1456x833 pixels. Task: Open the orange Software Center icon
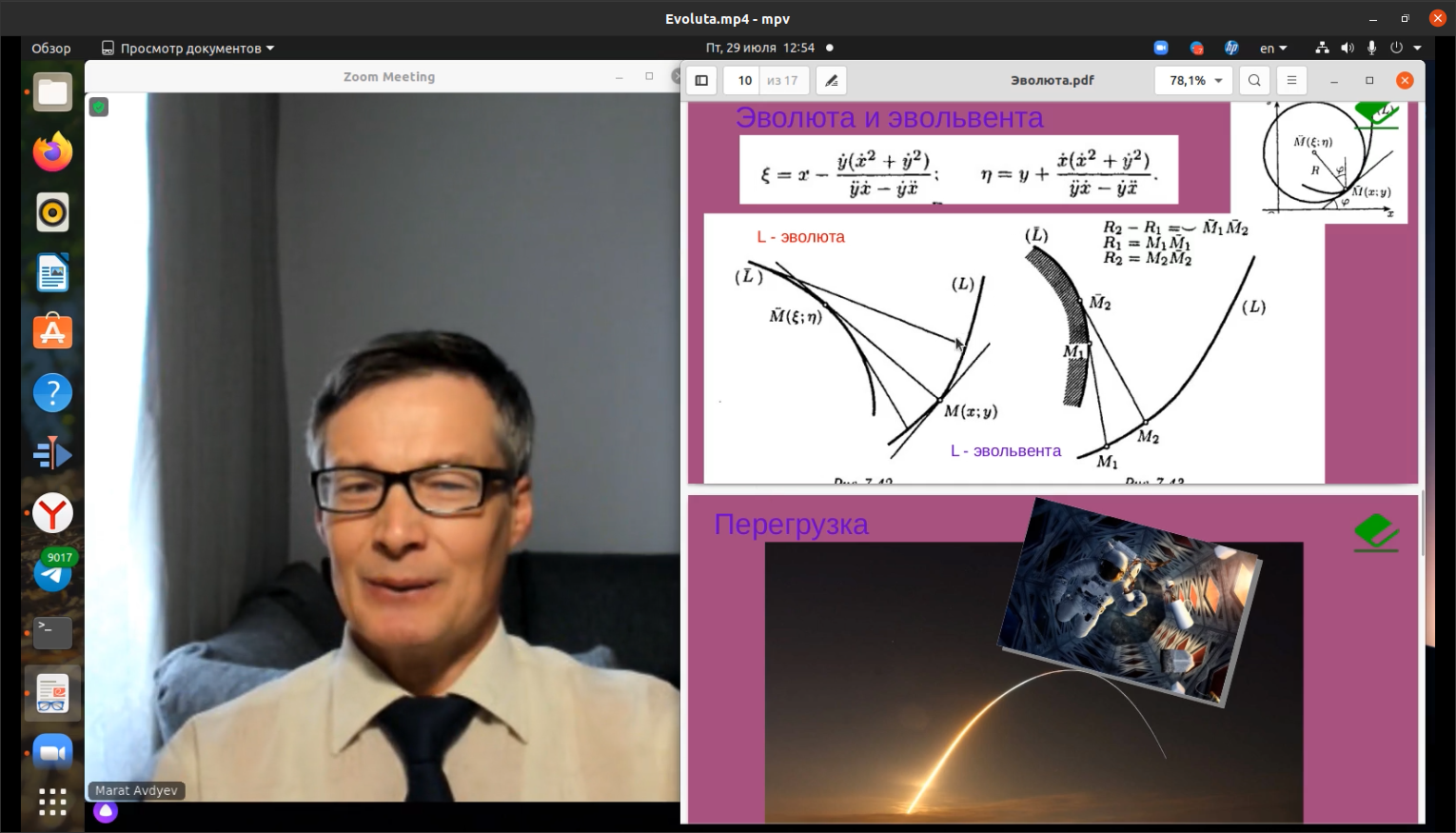point(52,332)
